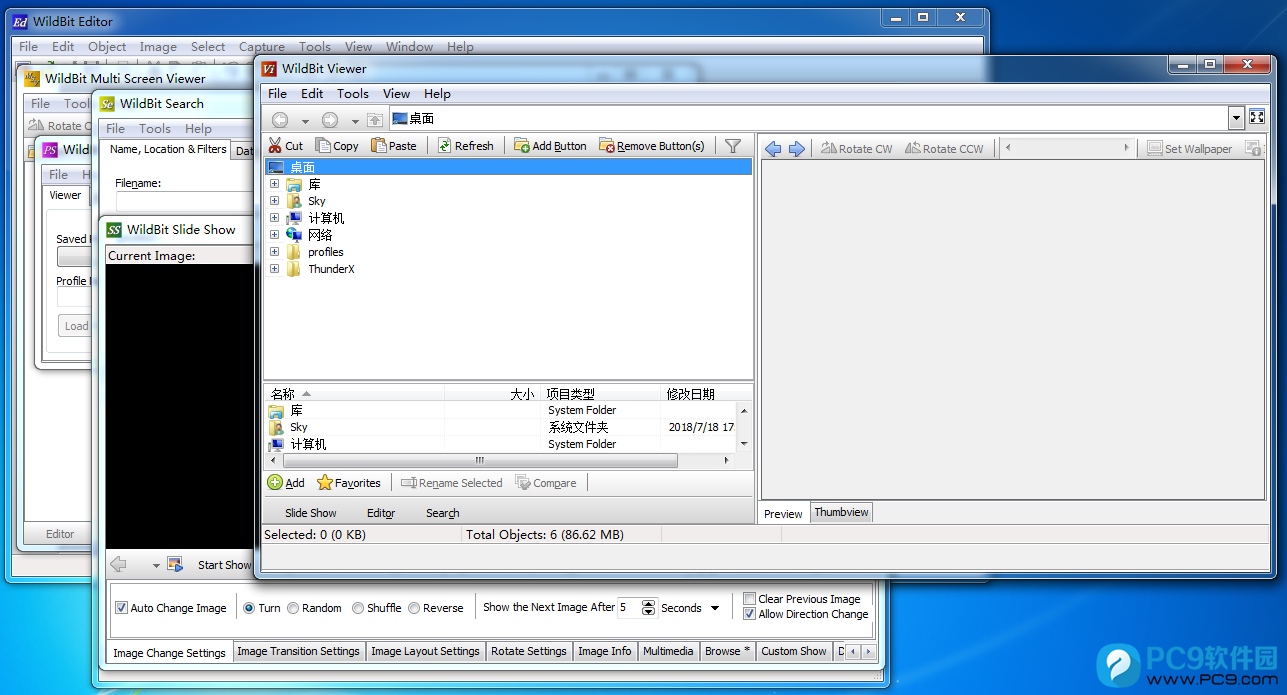Click Rename Selected in Viewer
The width and height of the screenshot is (1287, 695).
coord(452,482)
